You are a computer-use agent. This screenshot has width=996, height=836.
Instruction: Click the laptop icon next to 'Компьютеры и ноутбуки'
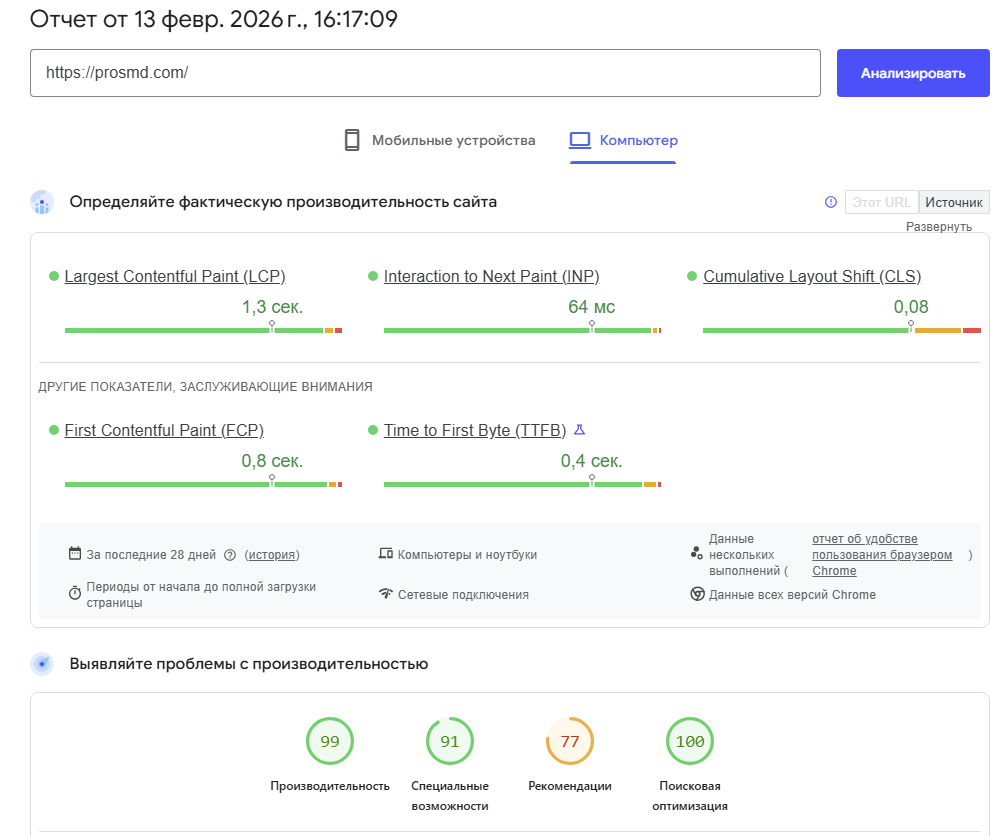pyautogui.click(x=385, y=552)
